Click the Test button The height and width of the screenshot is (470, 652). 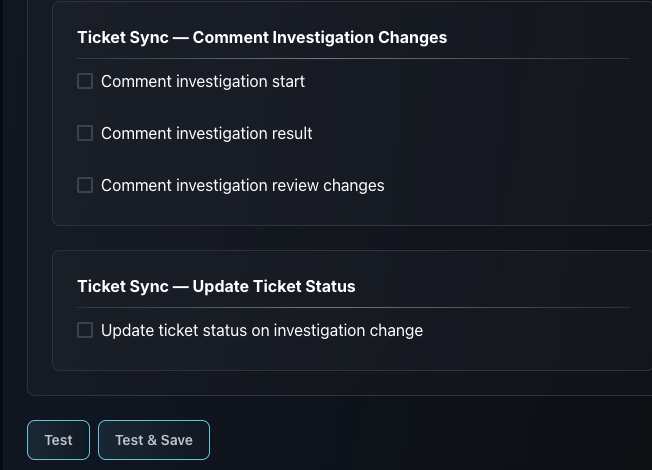(58, 440)
